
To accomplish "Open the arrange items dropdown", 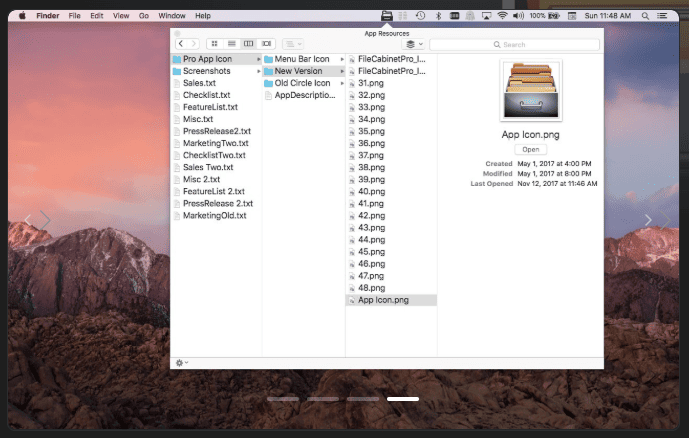I will 293,44.
